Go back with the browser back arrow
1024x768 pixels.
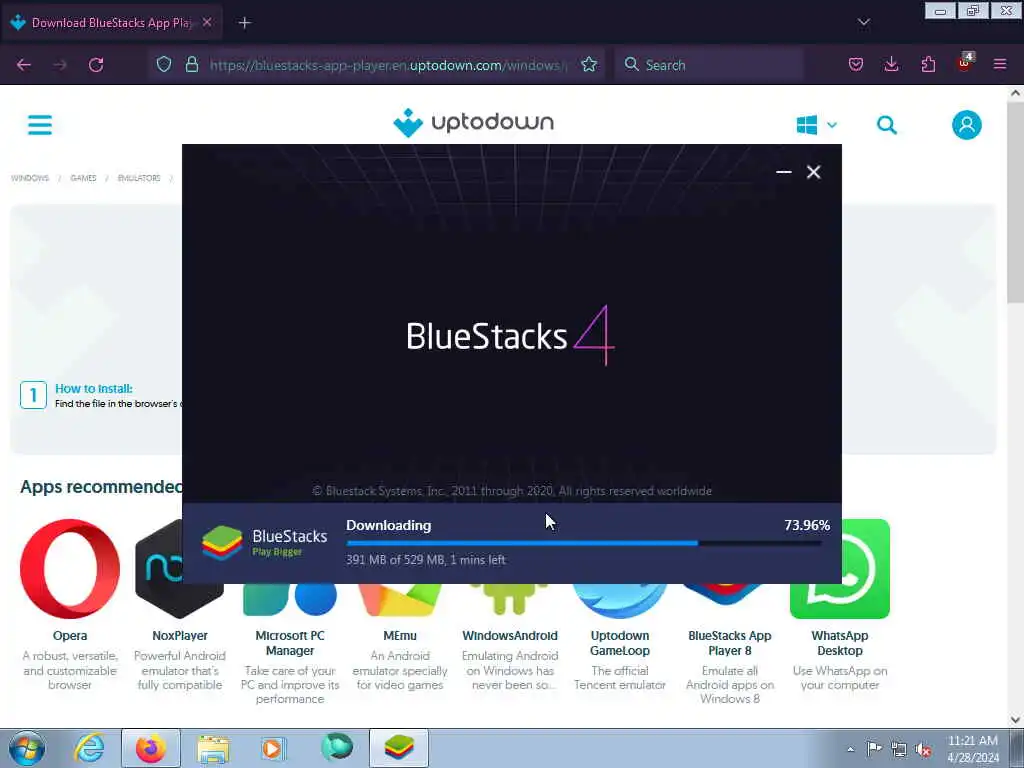coord(24,65)
